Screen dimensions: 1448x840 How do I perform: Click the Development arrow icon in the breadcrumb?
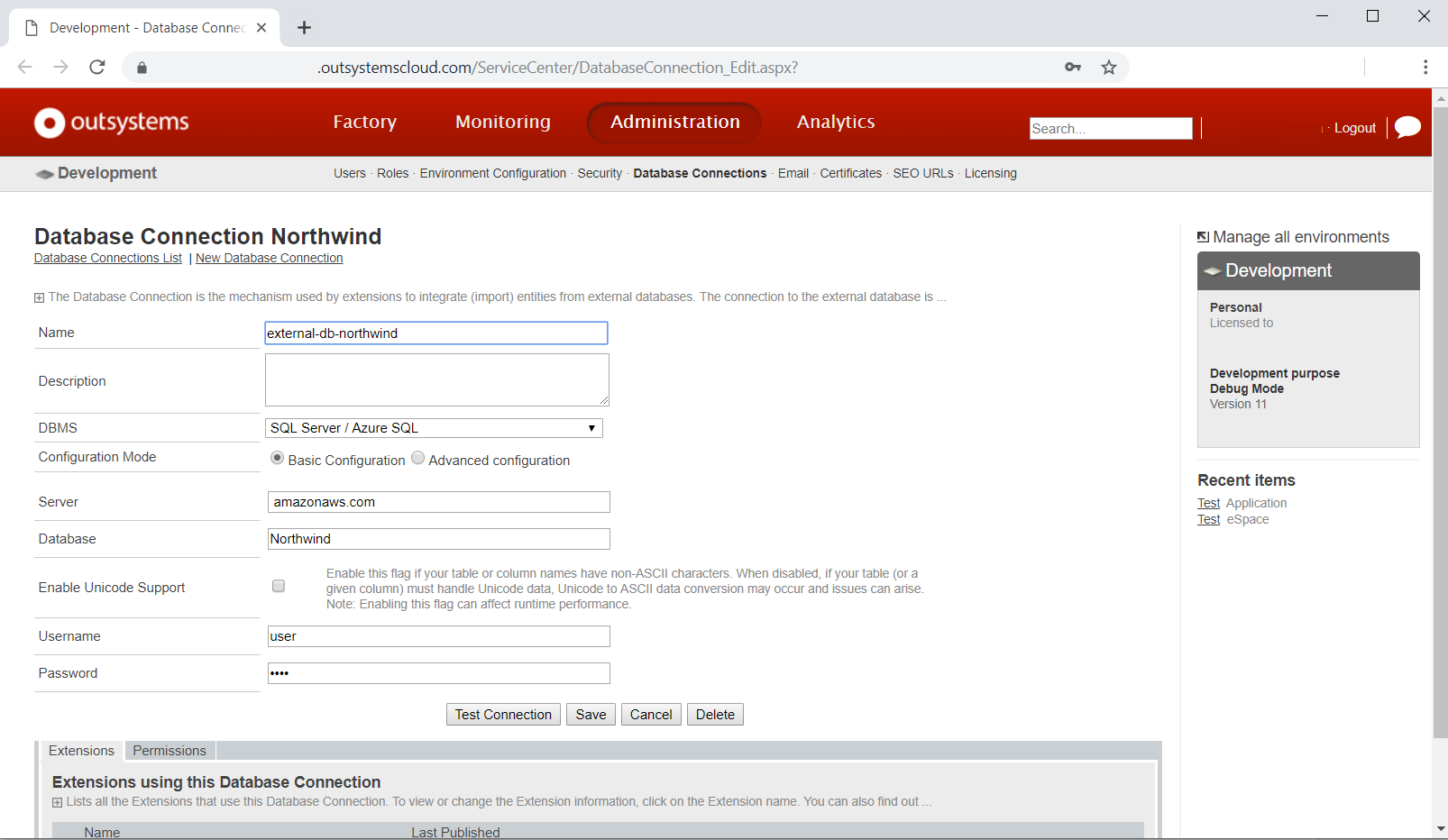[x=43, y=173]
